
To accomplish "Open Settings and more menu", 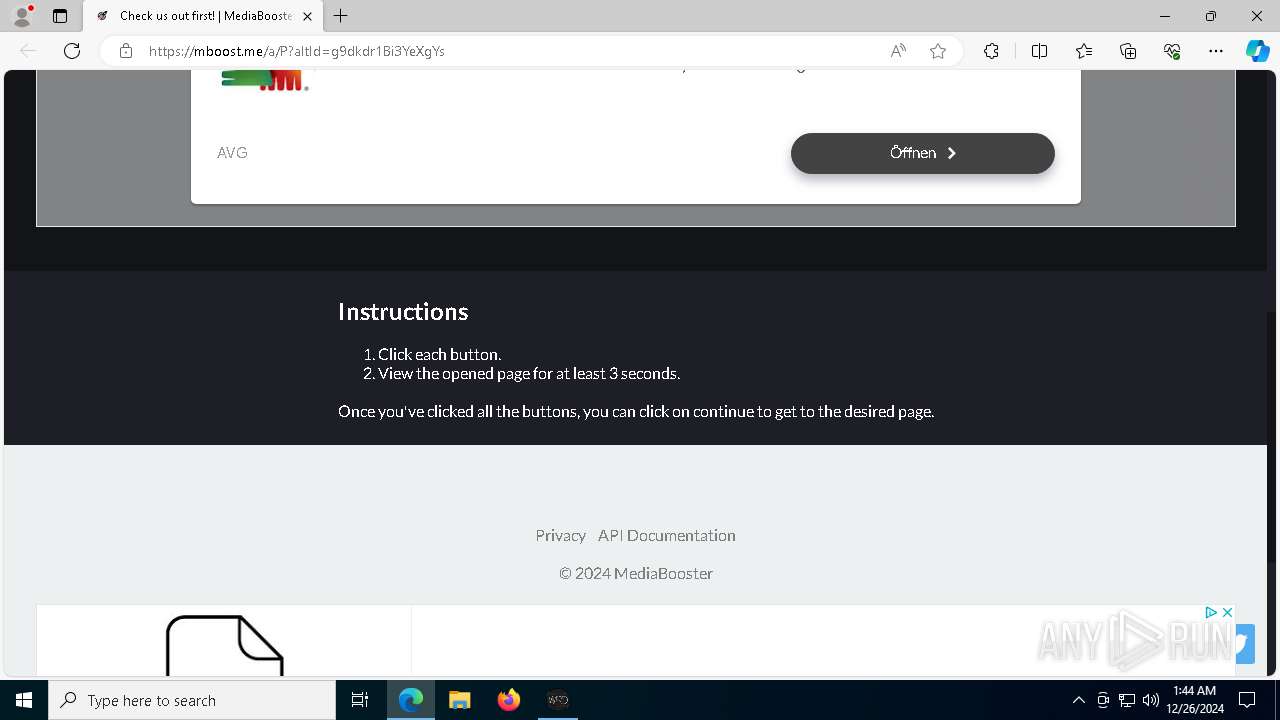I will tap(1216, 51).
